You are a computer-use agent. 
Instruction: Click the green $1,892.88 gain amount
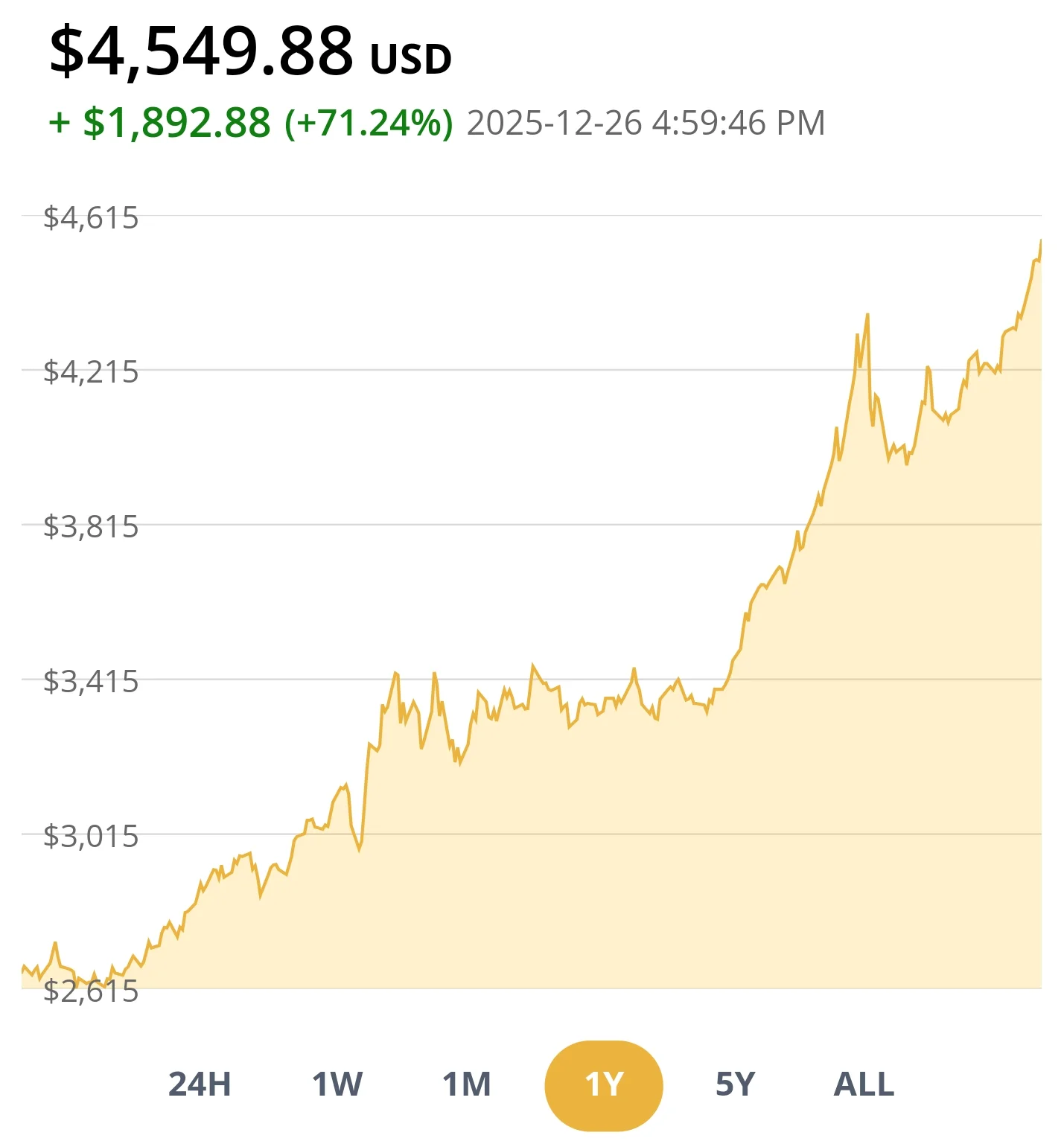(x=176, y=123)
